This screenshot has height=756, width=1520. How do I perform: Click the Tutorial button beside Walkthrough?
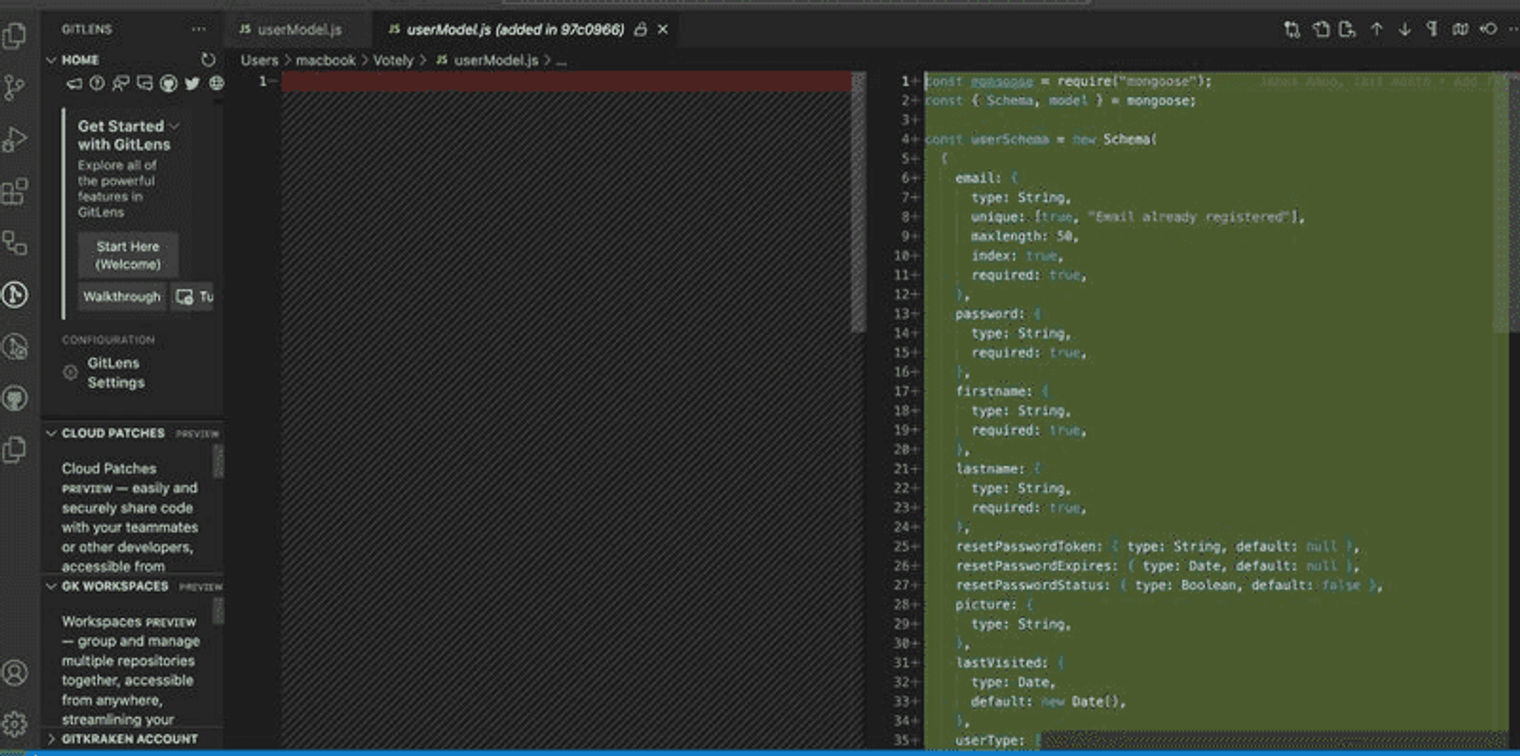point(194,297)
